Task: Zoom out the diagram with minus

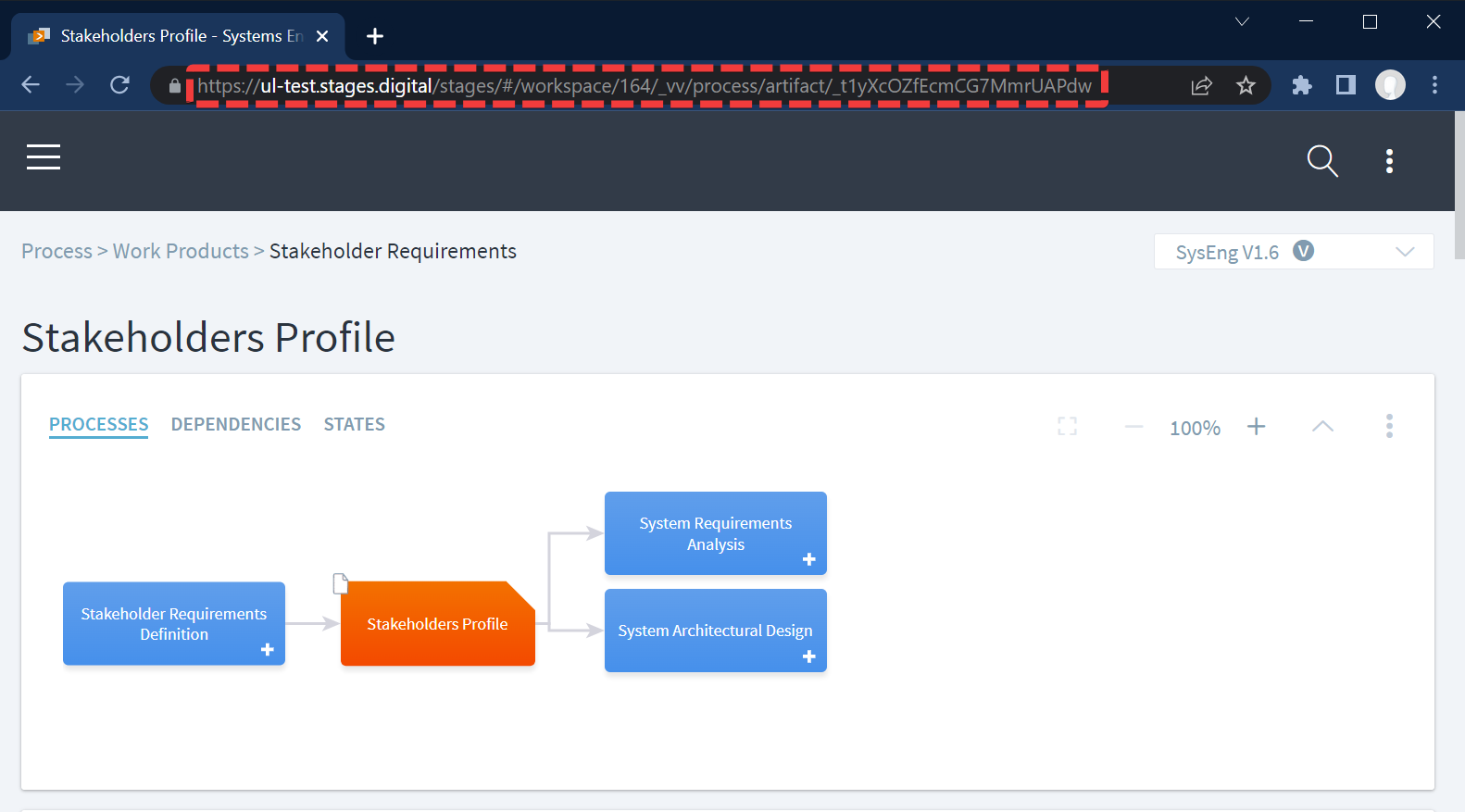Action: (1133, 427)
